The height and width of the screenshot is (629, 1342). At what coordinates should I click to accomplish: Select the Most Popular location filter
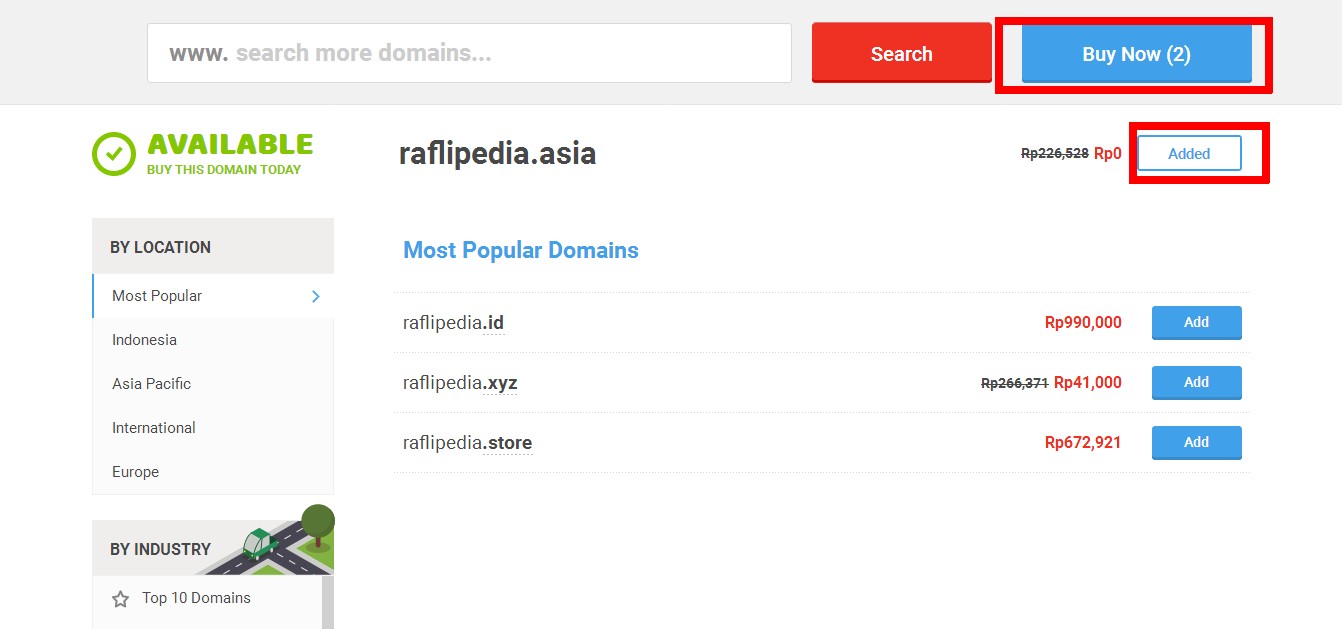click(155, 296)
